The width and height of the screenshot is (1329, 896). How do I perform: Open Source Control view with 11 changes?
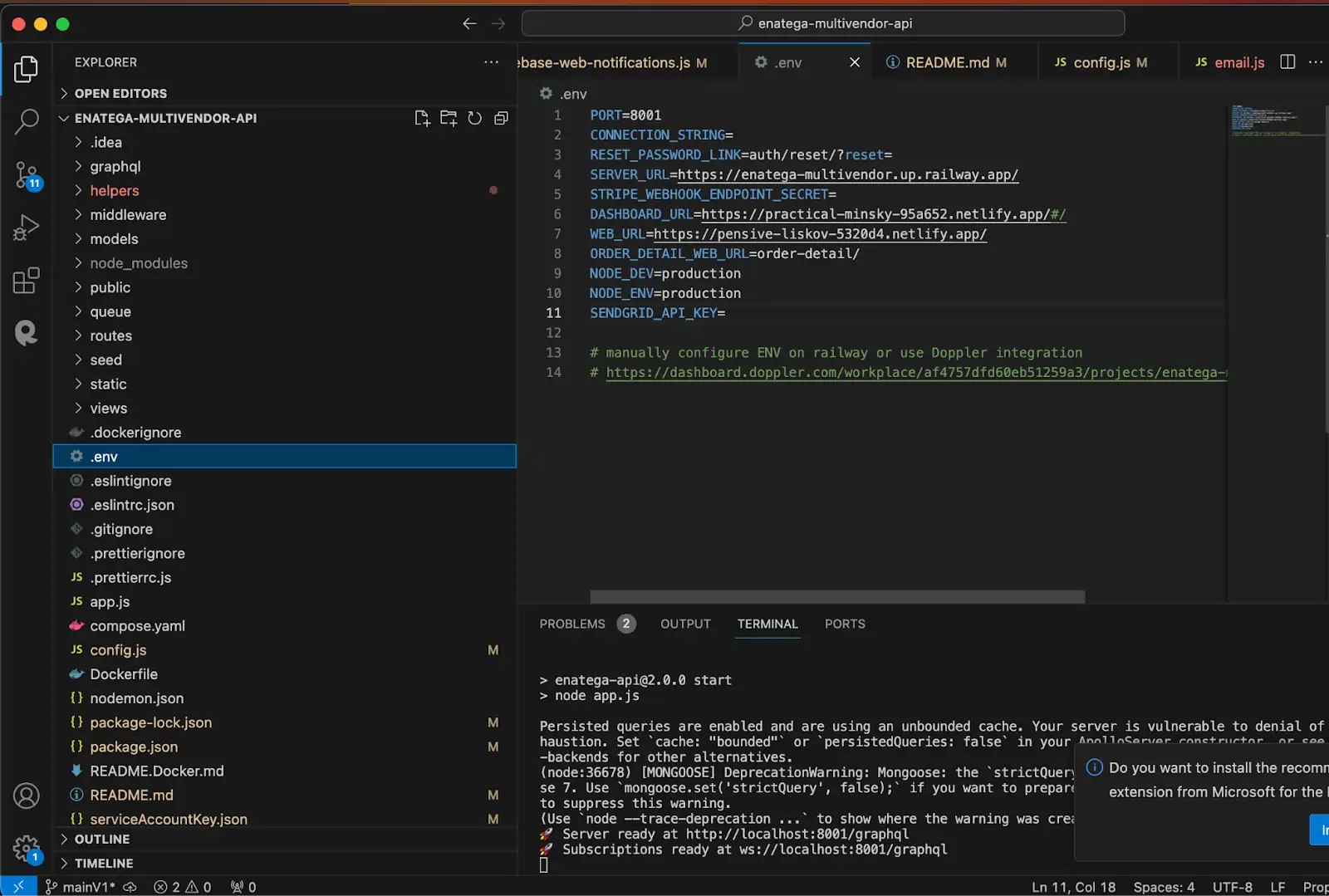27,175
